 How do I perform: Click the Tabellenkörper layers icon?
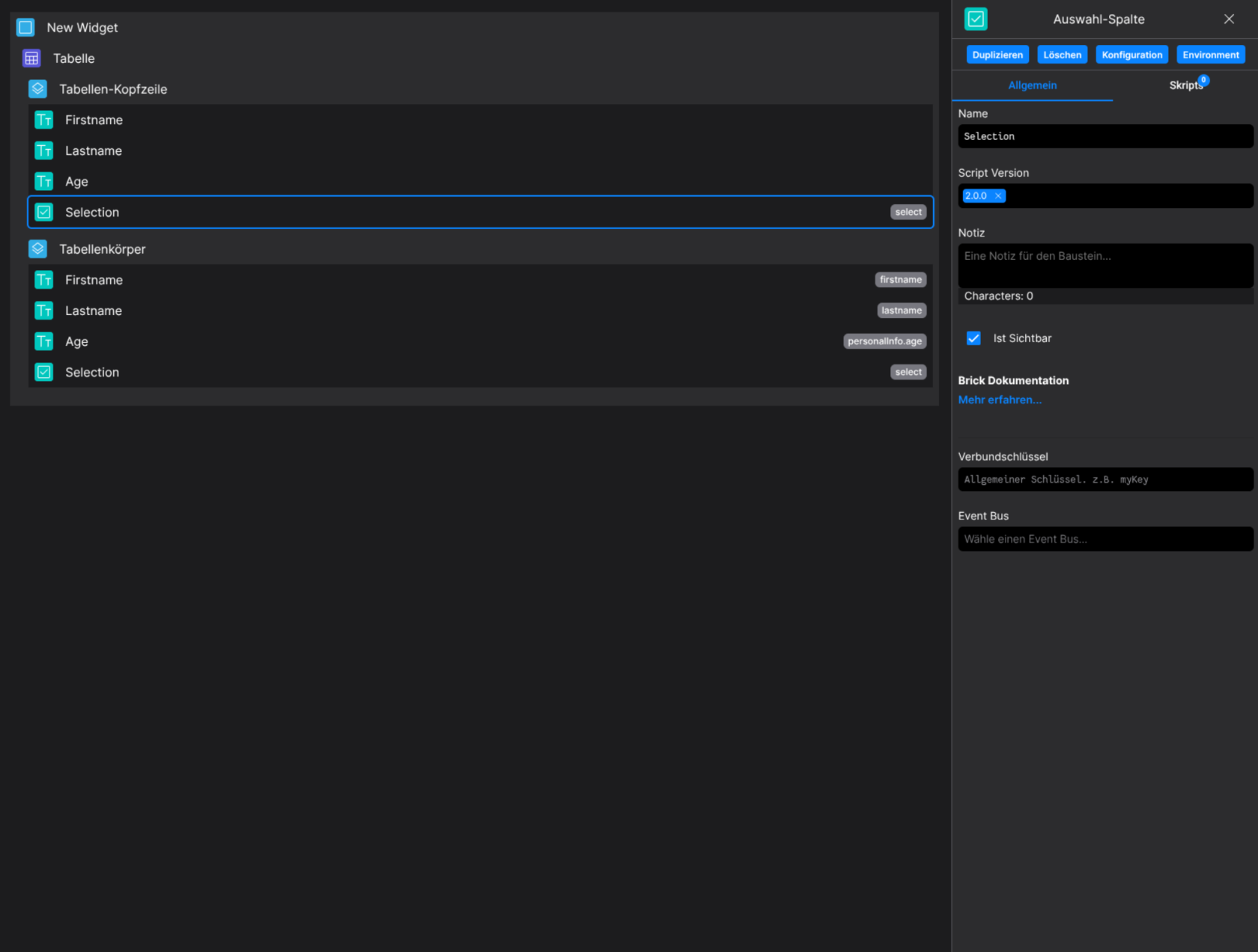37,248
